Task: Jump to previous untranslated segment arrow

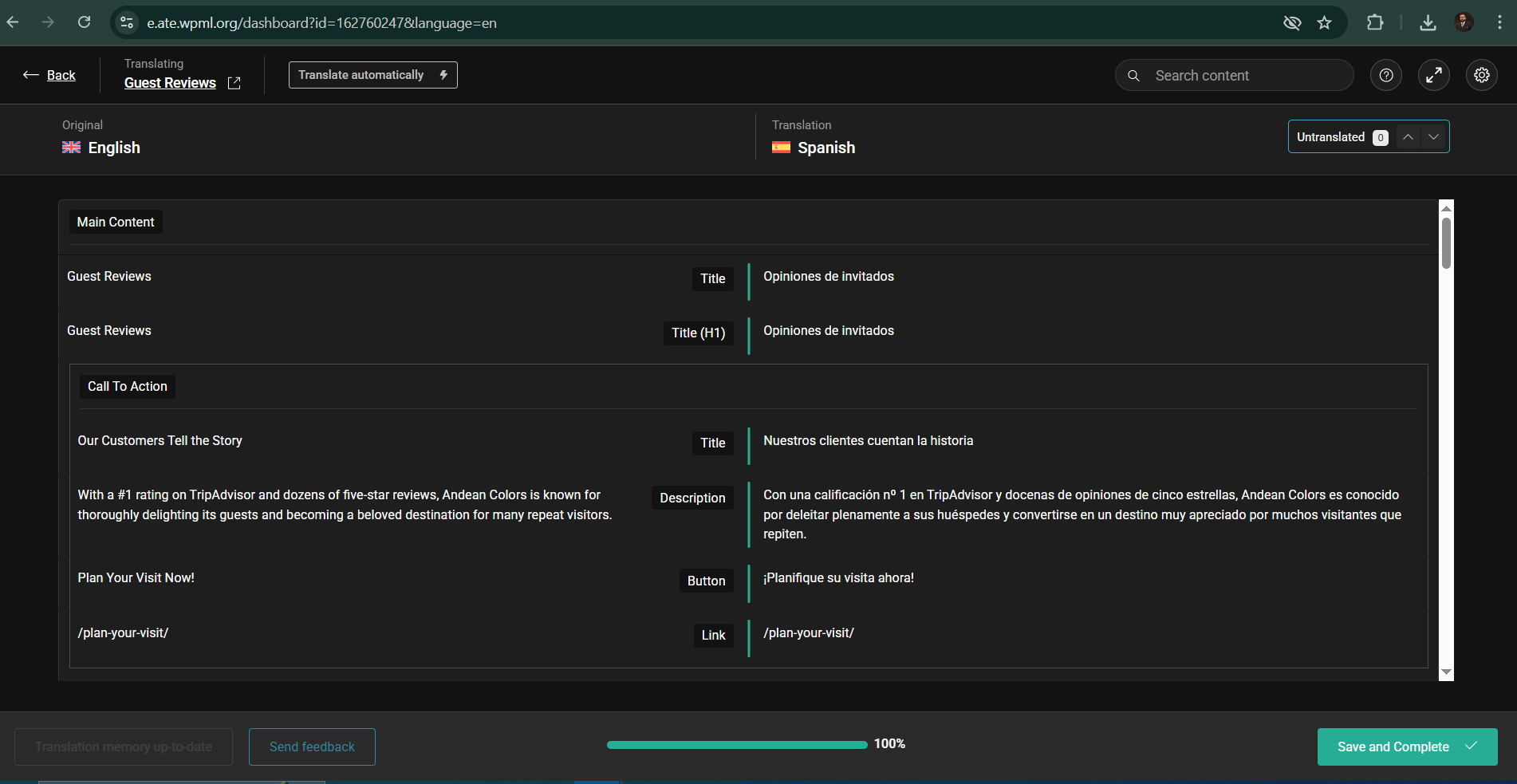Action: click(x=1409, y=136)
